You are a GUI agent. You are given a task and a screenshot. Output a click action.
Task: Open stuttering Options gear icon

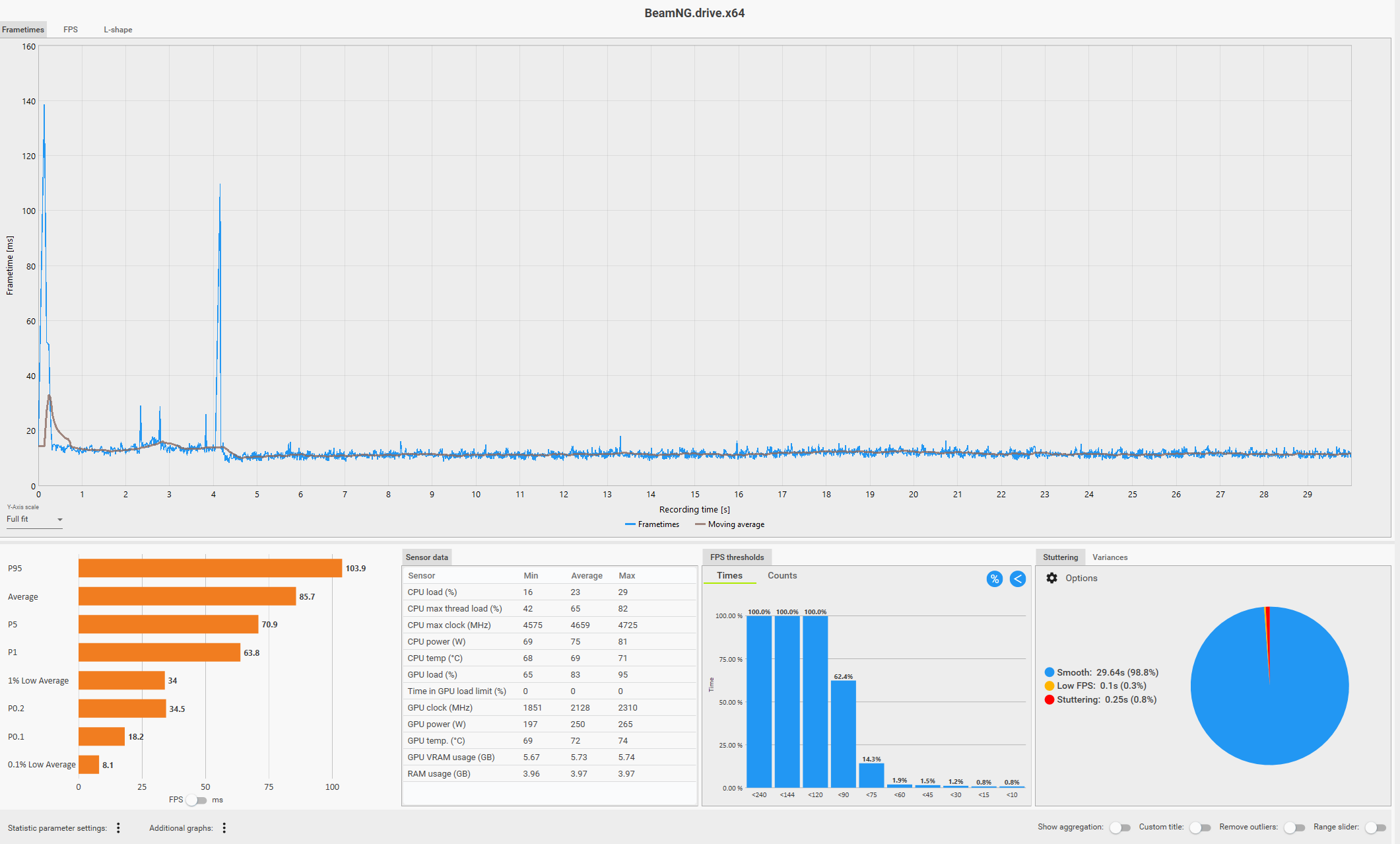pyautogui.click(x=1051, y=578)
